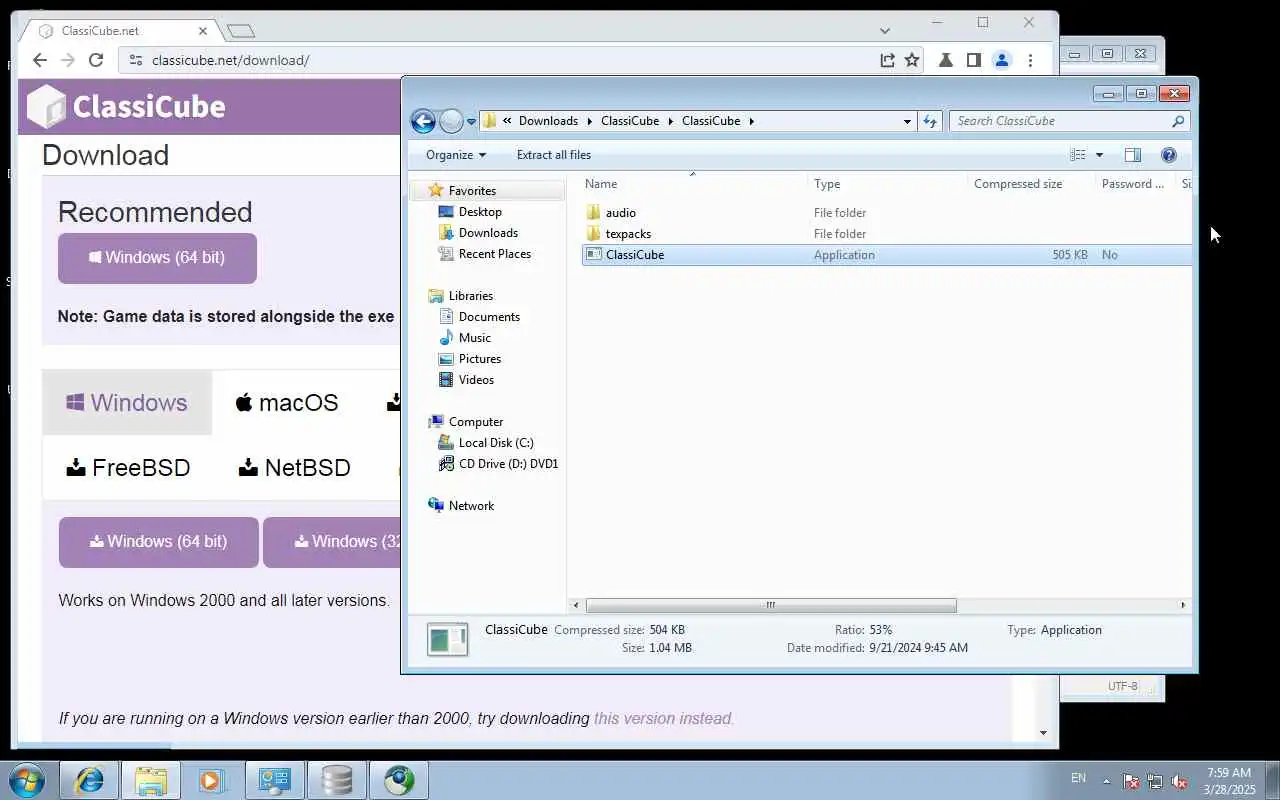Image resolution: width=1280 pixels, height=800 pixels.
Task: Open Libraries in navigation pane
Action: pyautogui.click(x=470, y=296)
